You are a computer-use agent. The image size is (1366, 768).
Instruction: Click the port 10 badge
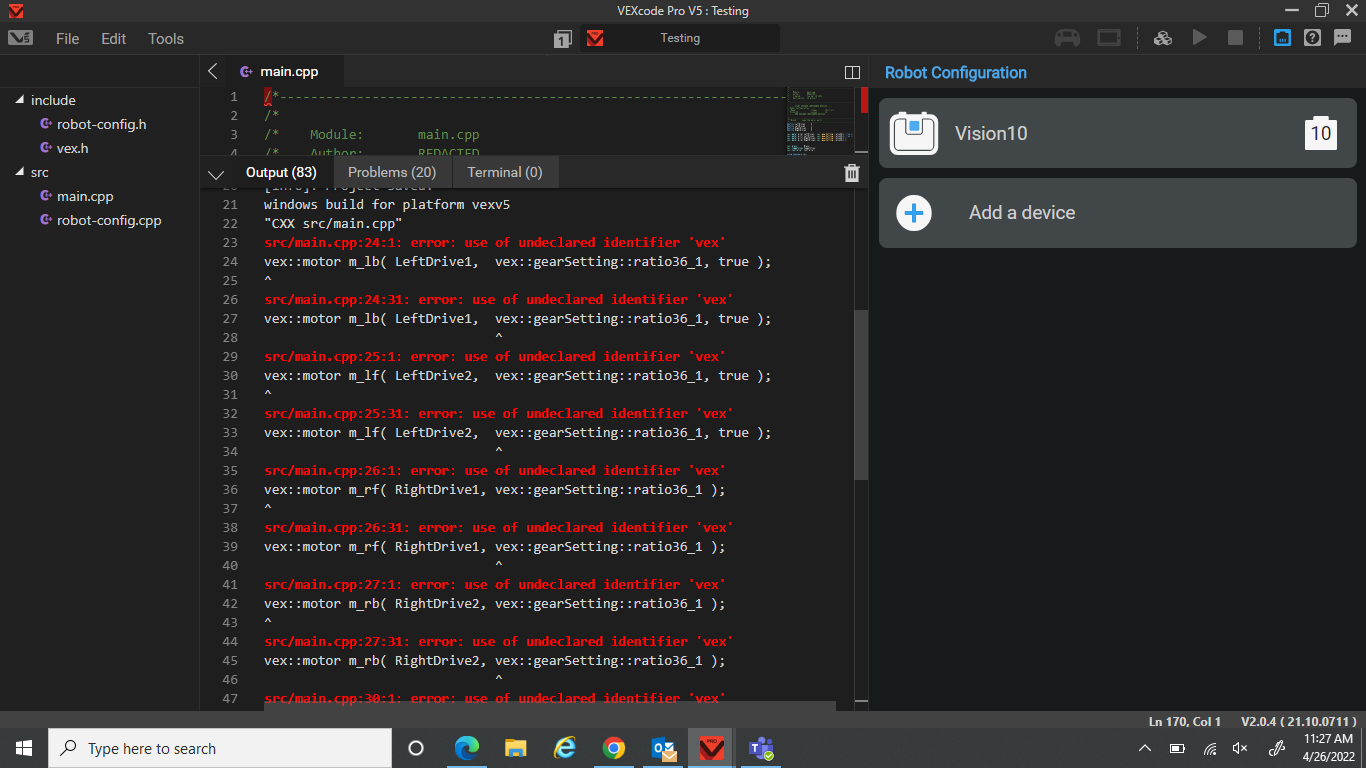click(1321, 133)
